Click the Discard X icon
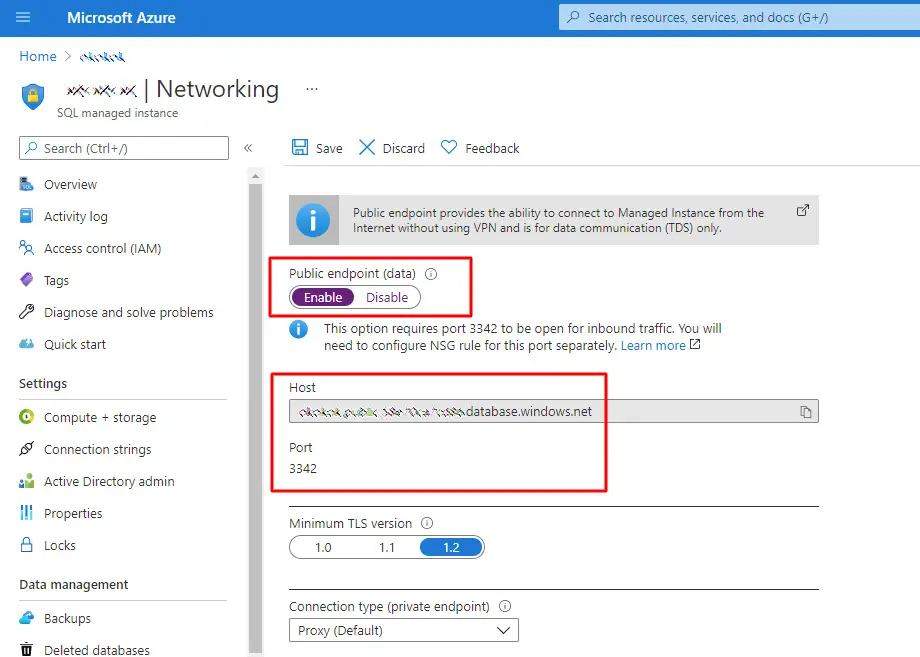920x657 pixels. pos(367,147)
